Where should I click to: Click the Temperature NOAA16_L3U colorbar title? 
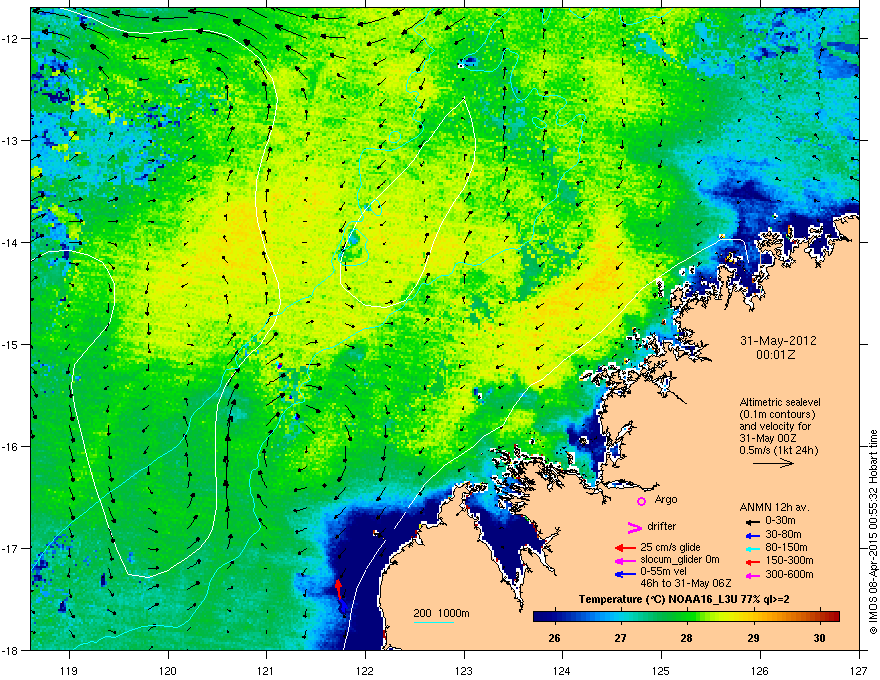click(684, 599)
